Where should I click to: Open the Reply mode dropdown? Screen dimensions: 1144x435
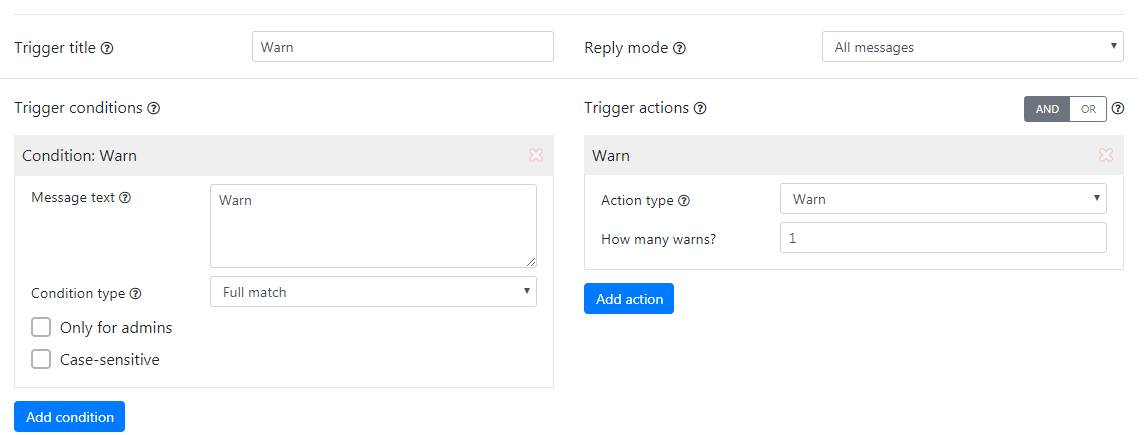tap(972, 47)
